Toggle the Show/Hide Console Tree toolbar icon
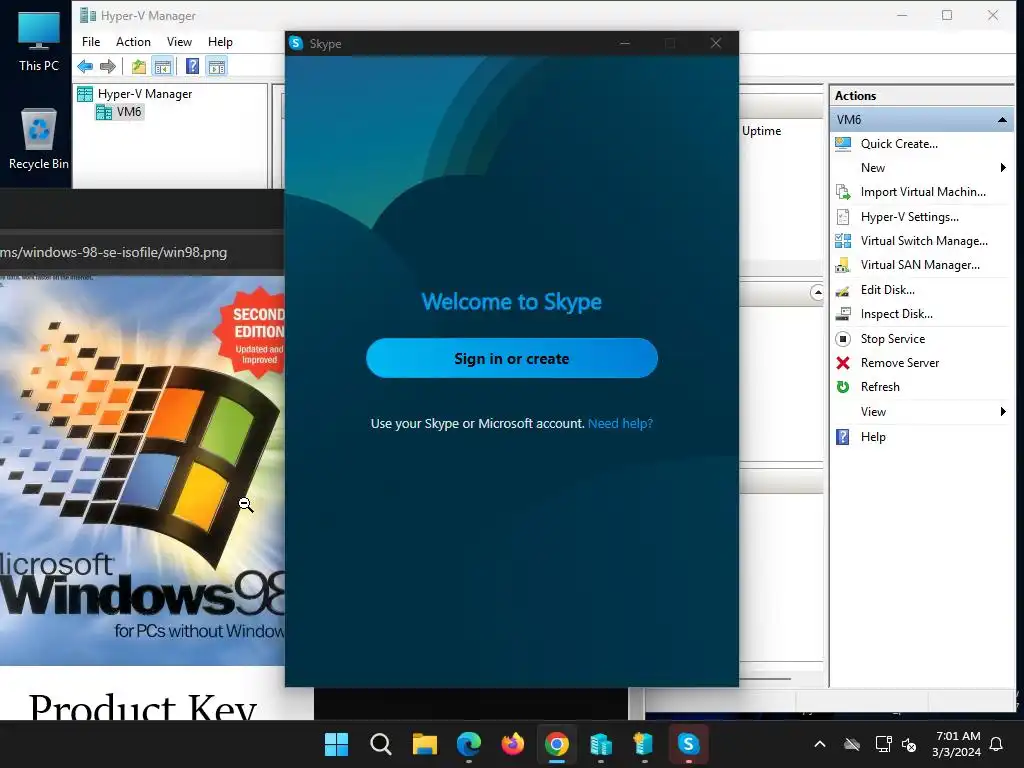This screenshot has height=768, width=1024. [163, 66]
